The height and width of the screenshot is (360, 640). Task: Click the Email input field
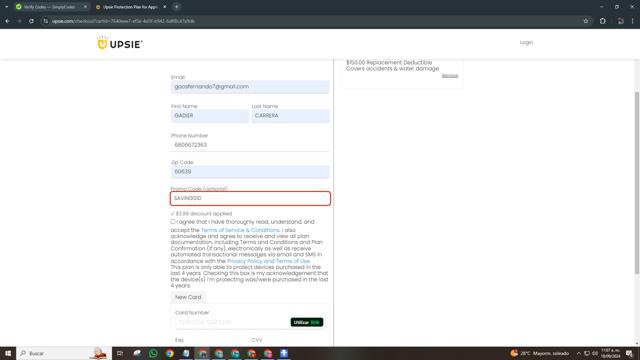coord(250,87)
